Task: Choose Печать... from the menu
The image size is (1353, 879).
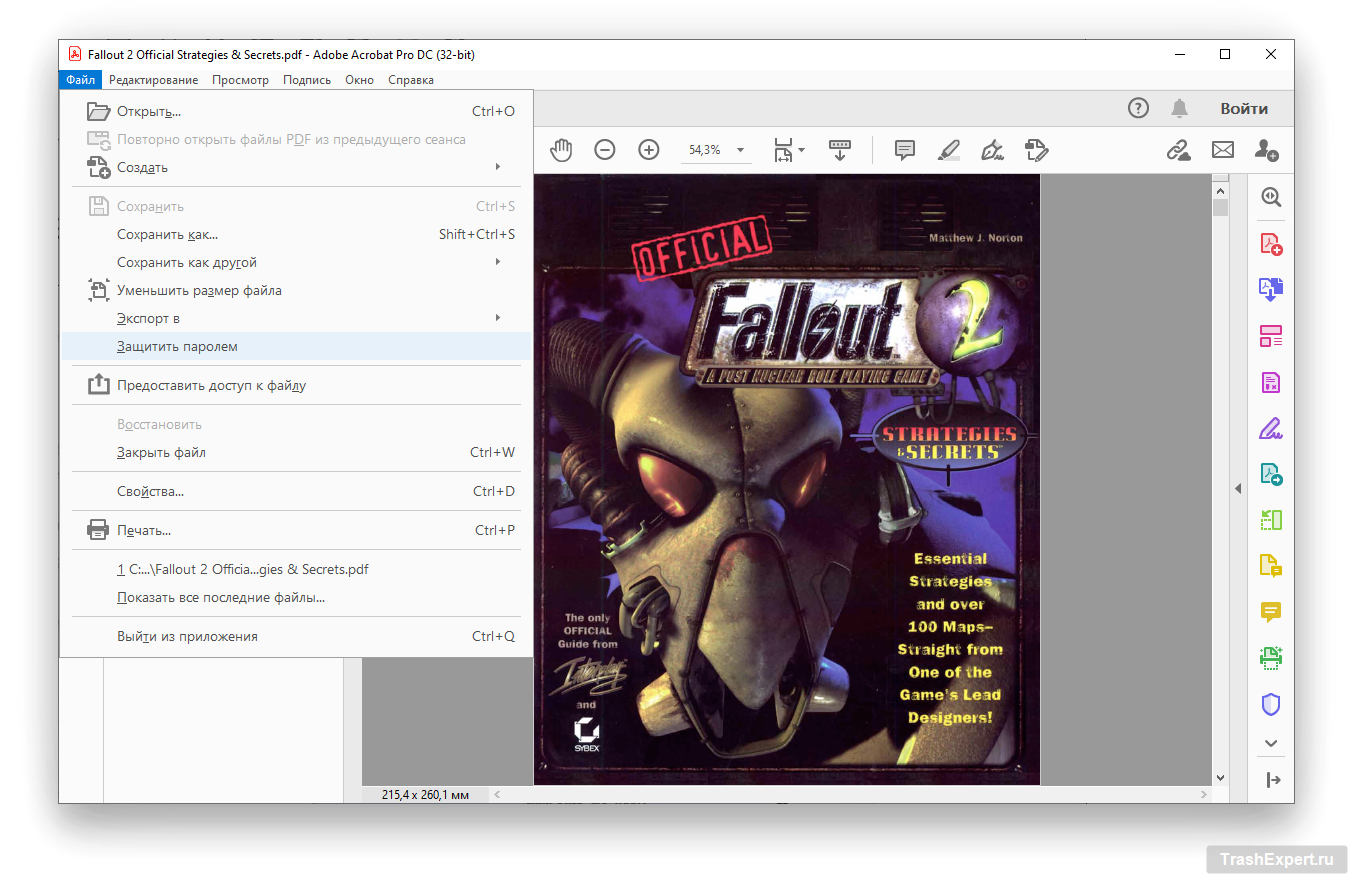Action: [297, 530]
